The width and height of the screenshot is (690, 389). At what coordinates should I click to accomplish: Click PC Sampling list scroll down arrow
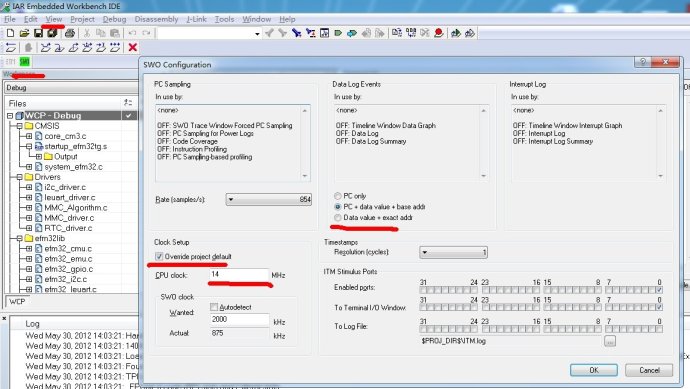pyautogui.click(x=305, y=176)
